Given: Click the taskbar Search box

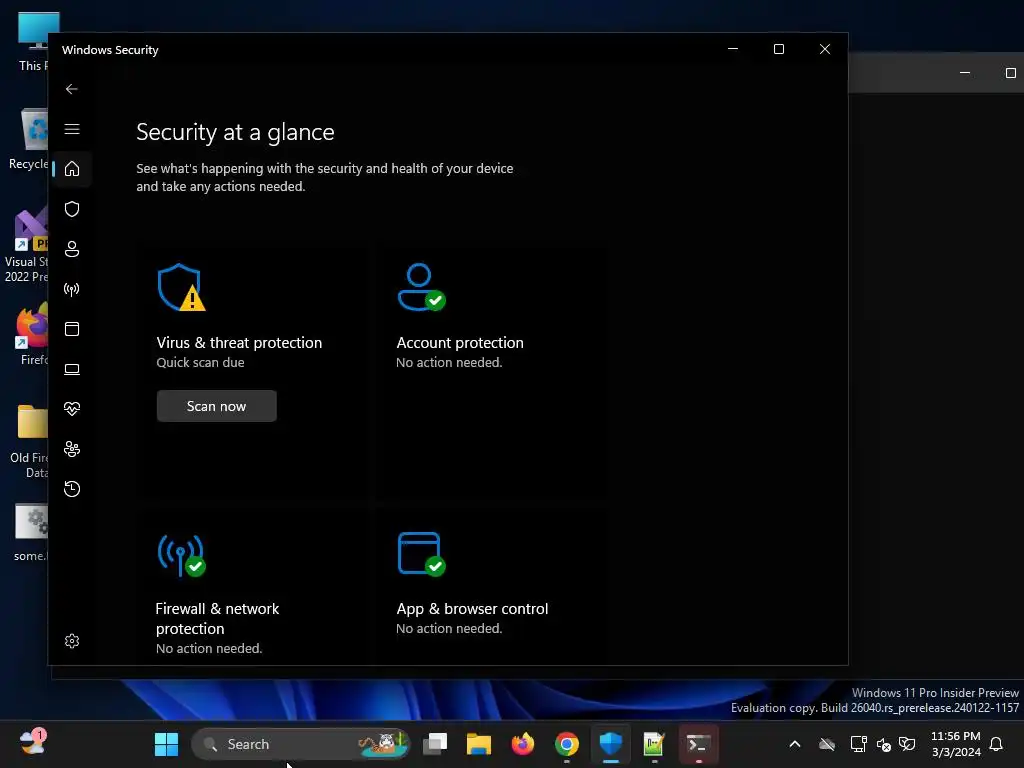Looking at the screenshot, I should 301,744.
